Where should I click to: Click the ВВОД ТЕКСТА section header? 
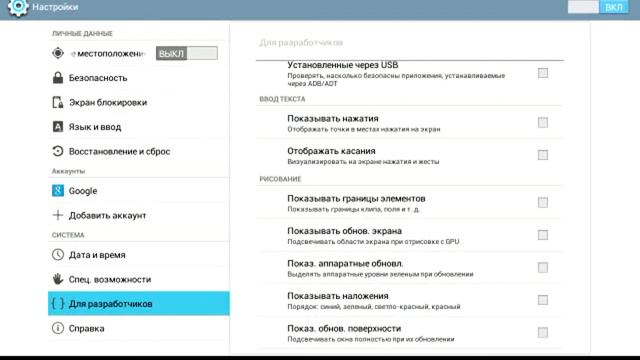click(x=282, y=99)
